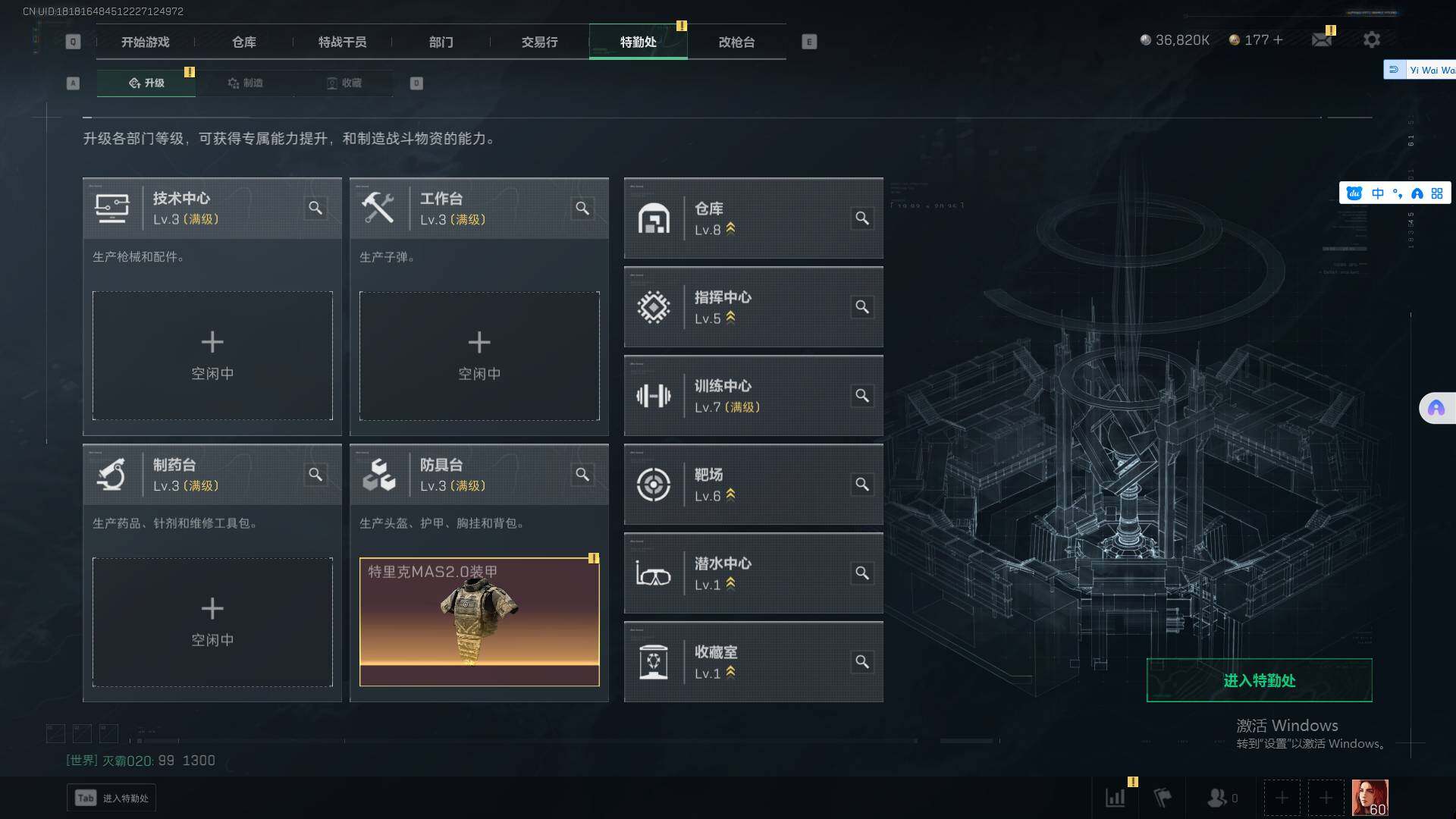This screenshot has height=819, width=1456.
Task: Click magnifier icon on 靶场 card
Action: pyautogui.click(x=862, y=485)
